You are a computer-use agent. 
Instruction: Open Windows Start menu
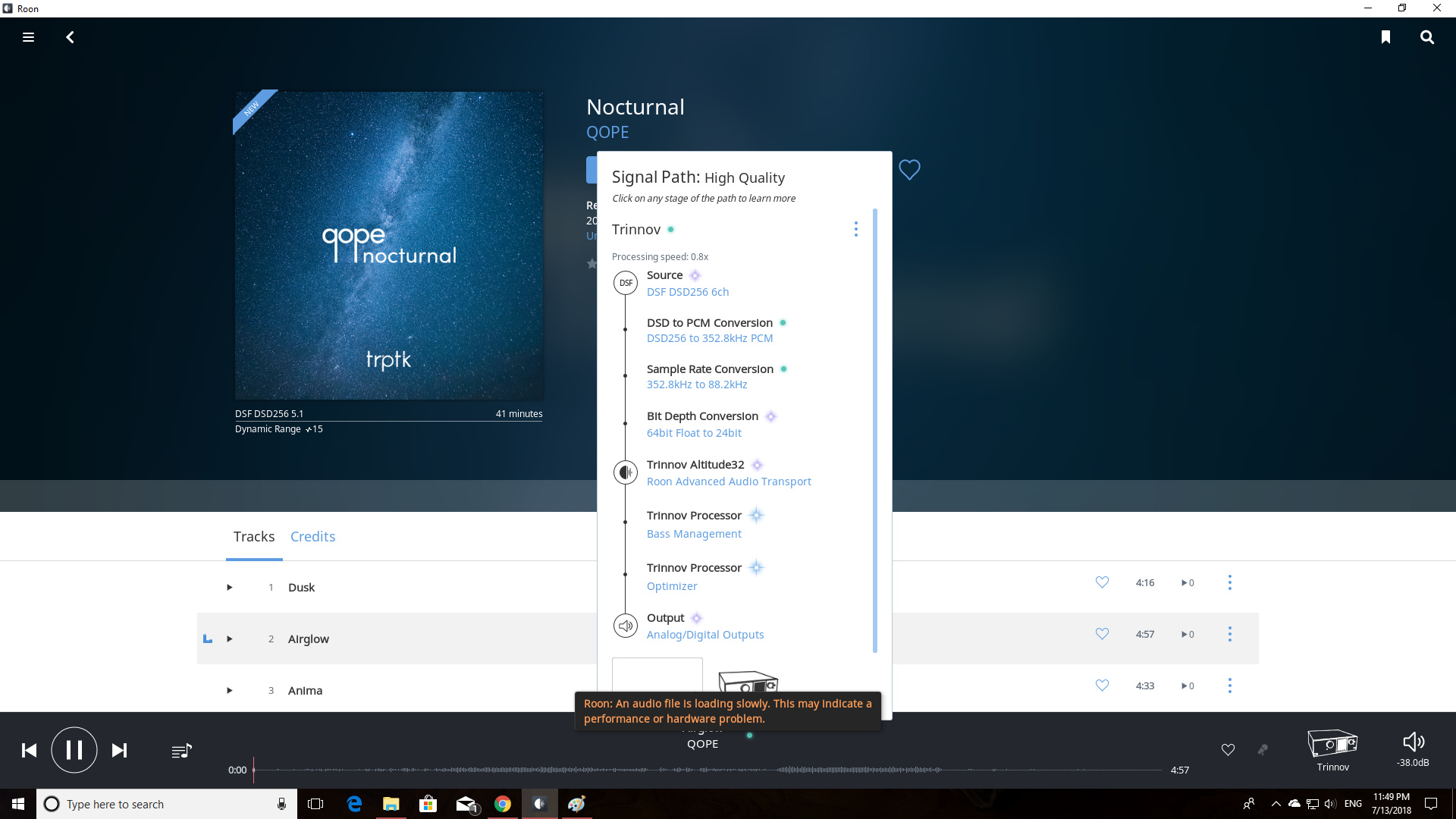[x=18, y=804]
